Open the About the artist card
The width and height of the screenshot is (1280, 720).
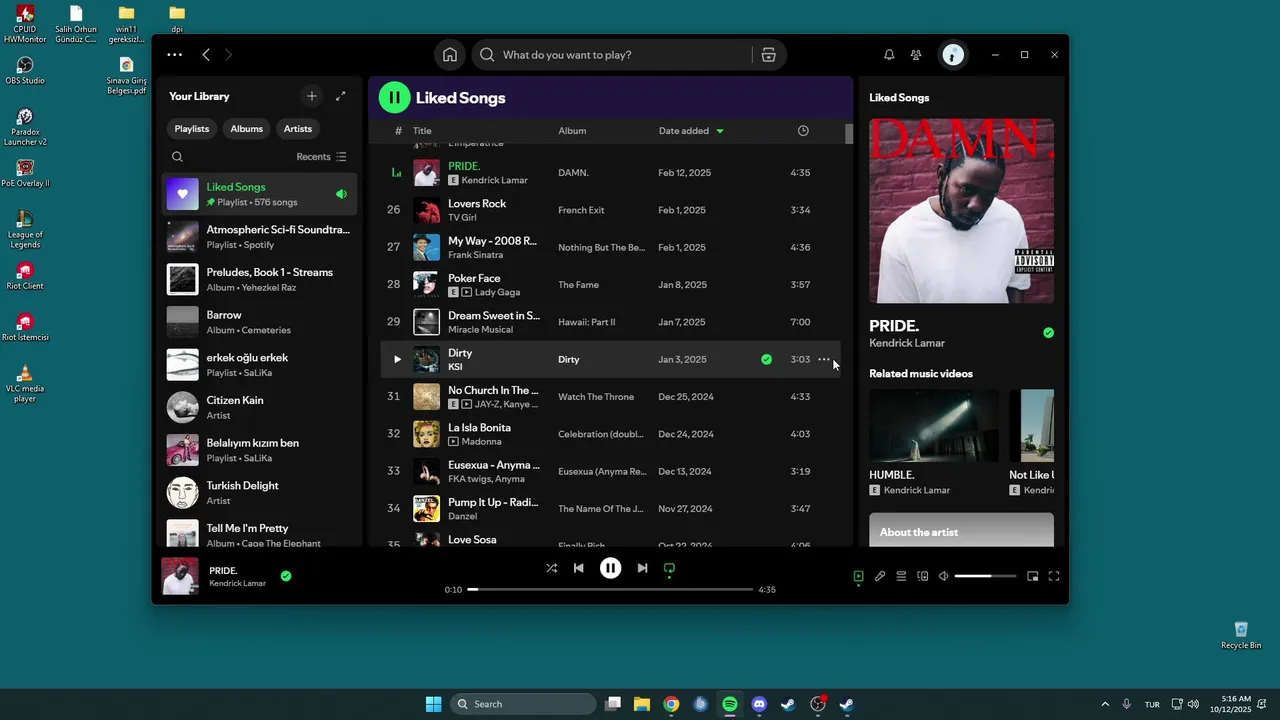pyautogui.click(x=961, y=530)
